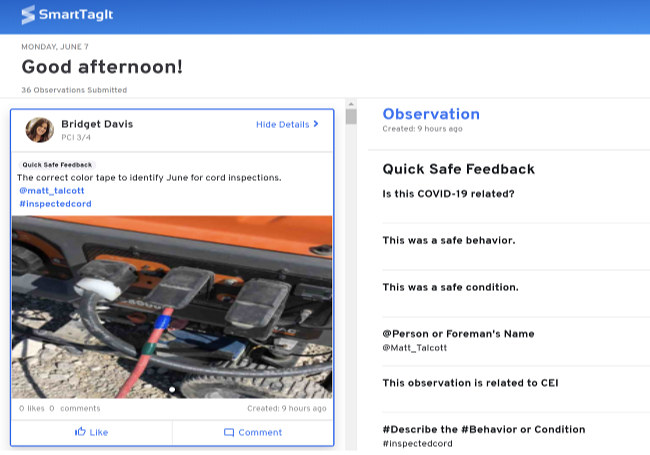Click the Bridget Davis name

(x=97, y=124)
